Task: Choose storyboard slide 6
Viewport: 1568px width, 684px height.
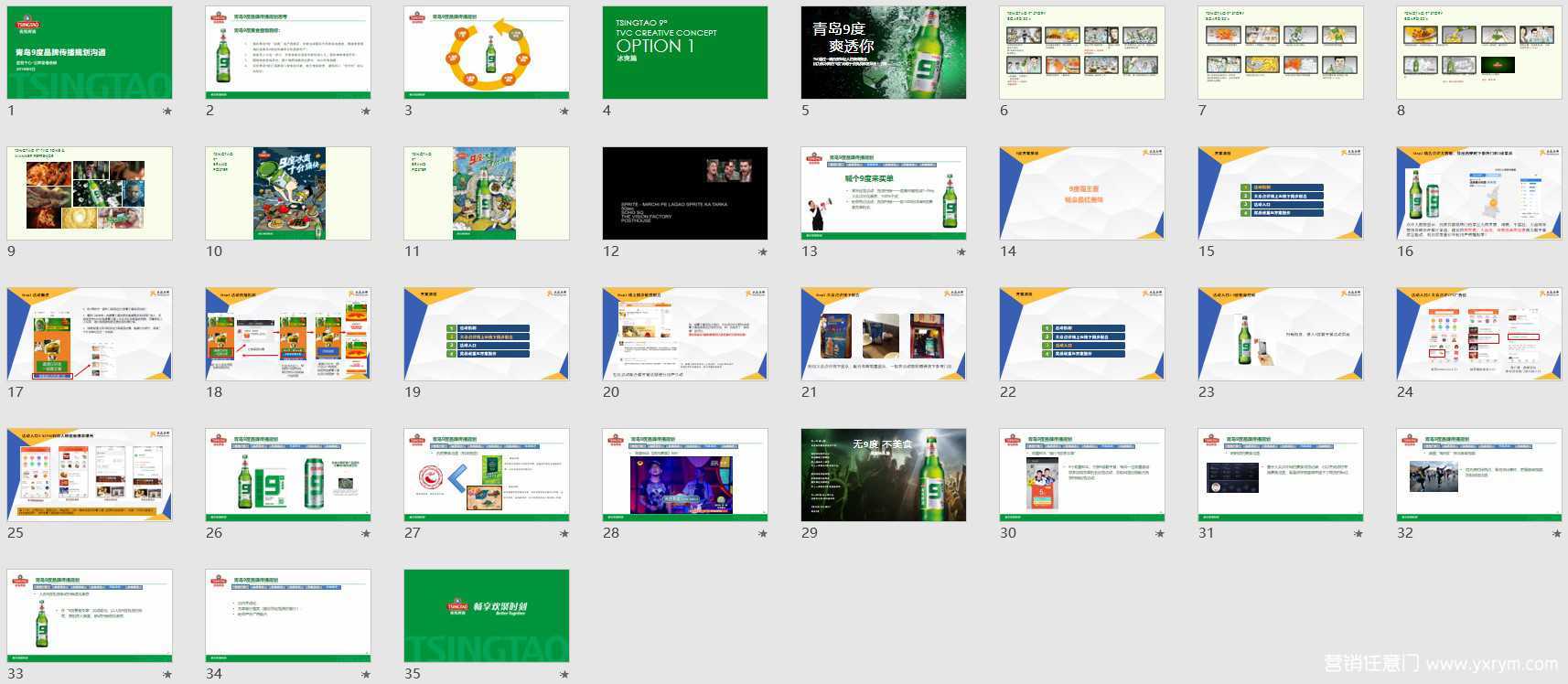Action: [1082, 53]
